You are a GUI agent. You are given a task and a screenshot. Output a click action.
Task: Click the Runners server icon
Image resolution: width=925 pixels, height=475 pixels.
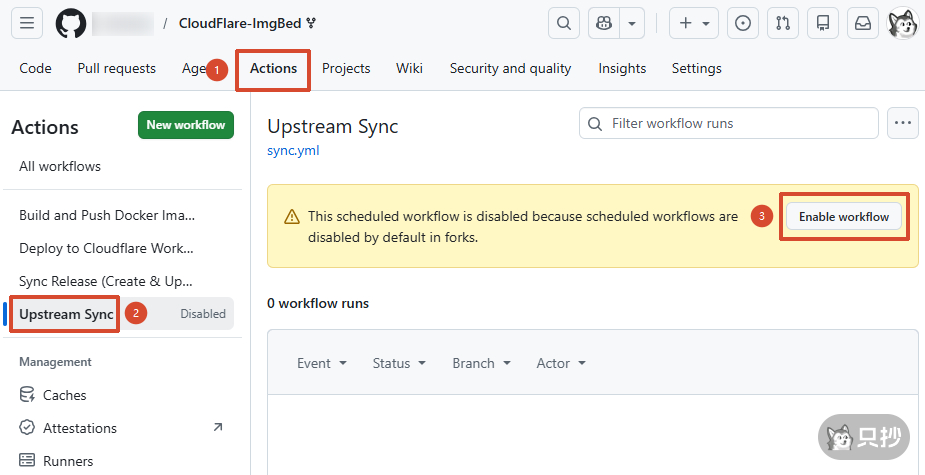[27, 460]
